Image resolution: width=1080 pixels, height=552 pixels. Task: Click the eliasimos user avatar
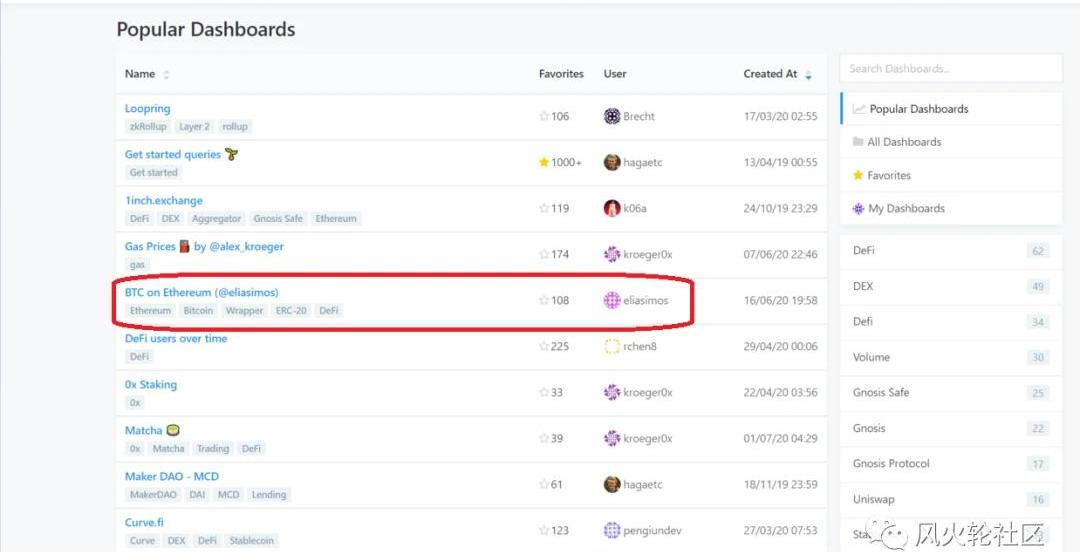[612, 300]
